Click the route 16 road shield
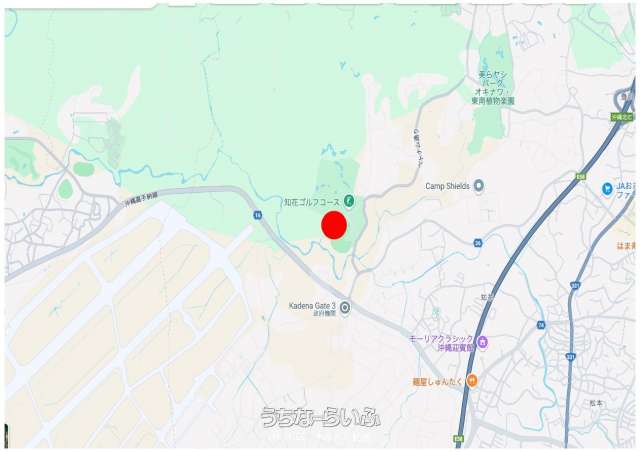 click(257, 215)
